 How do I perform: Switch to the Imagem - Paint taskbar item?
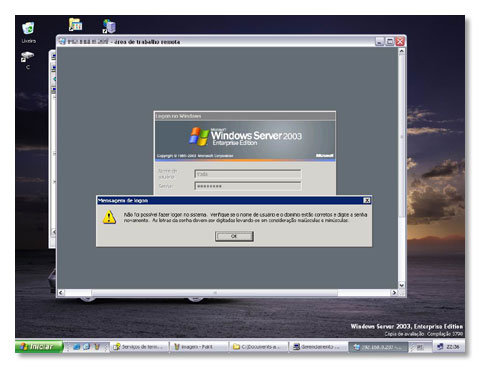[199, 347]
